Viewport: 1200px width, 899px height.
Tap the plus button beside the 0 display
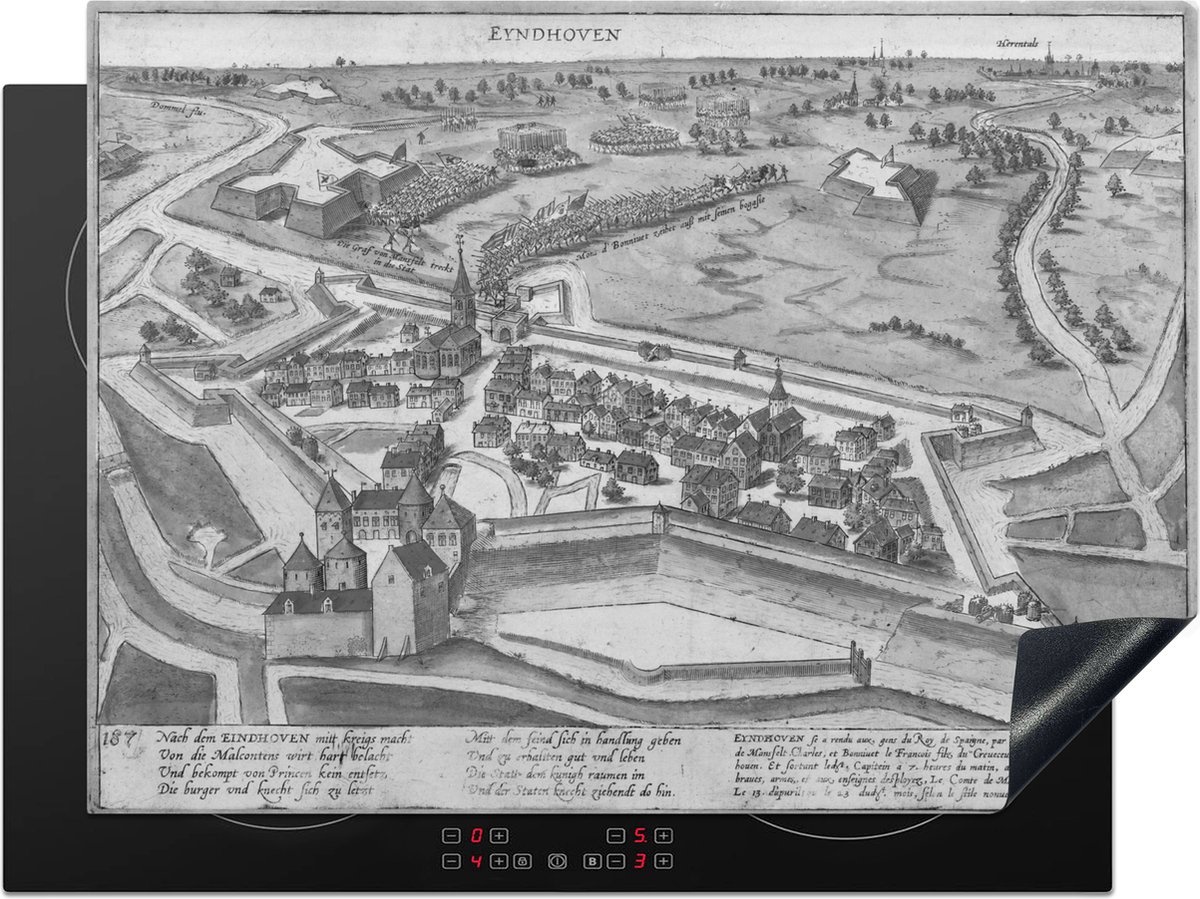tap(499, 836)
